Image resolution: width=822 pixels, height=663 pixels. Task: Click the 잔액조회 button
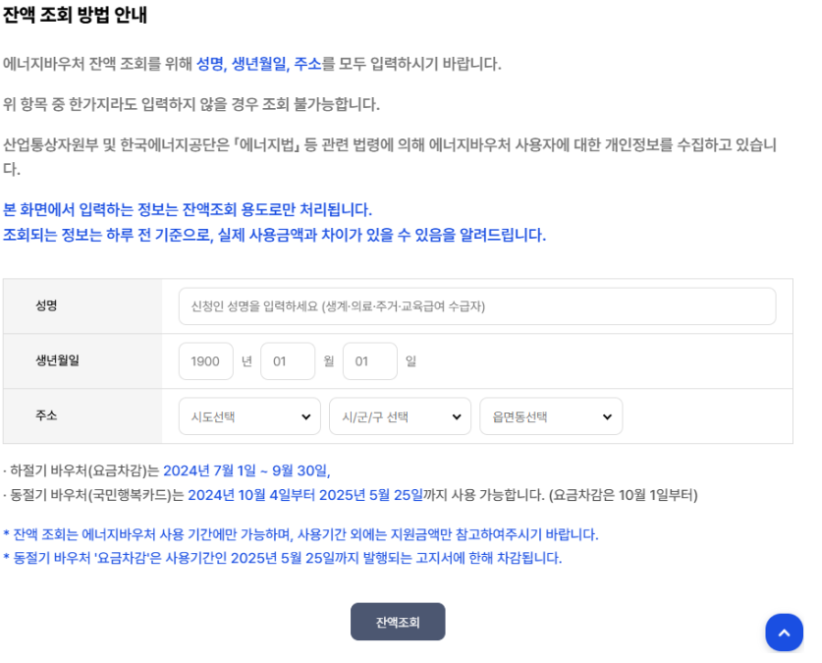pyautogui.click(x=397, y=622)
